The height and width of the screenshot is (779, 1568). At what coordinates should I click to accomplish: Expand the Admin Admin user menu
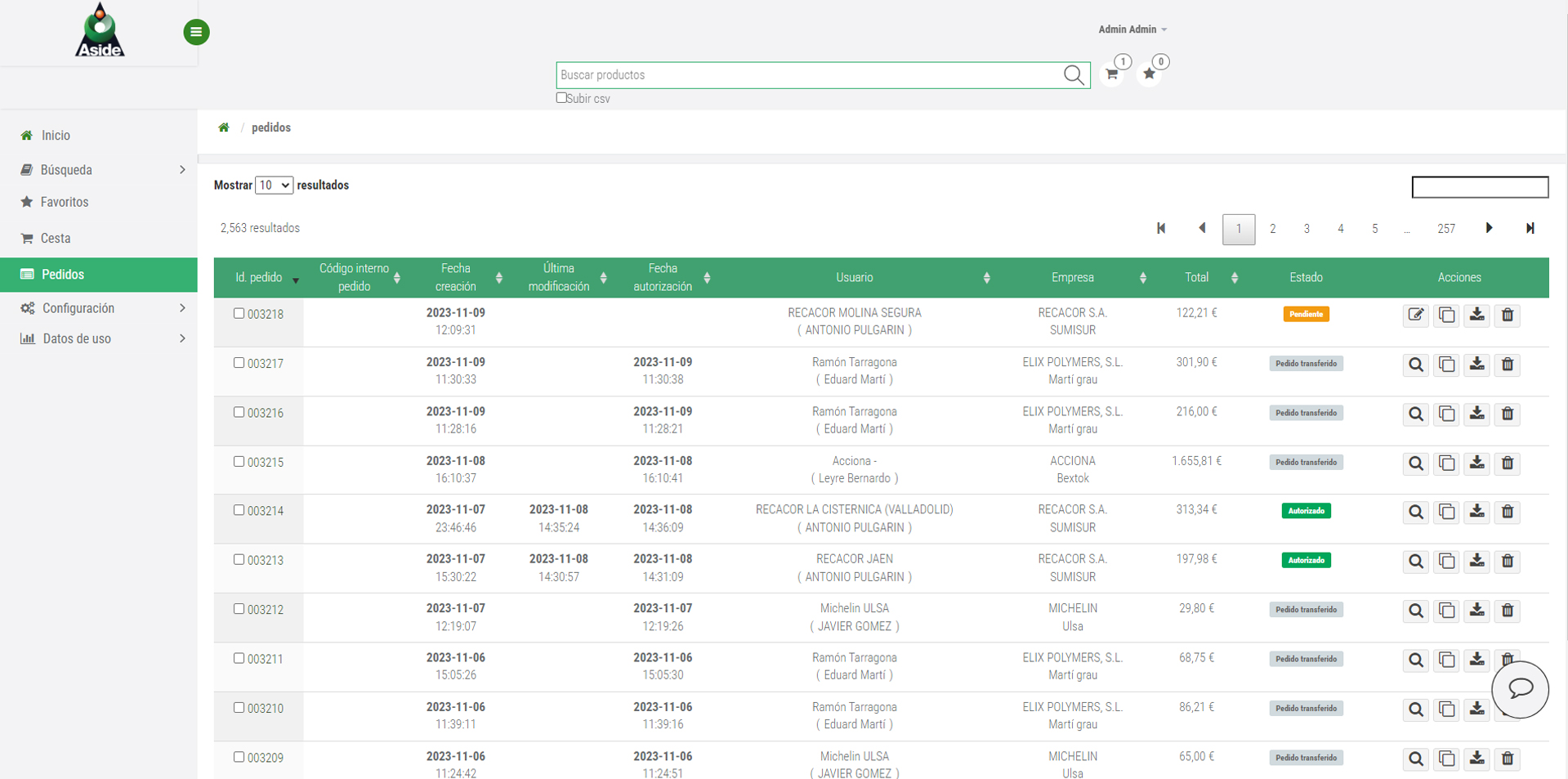pos(1132,29)
